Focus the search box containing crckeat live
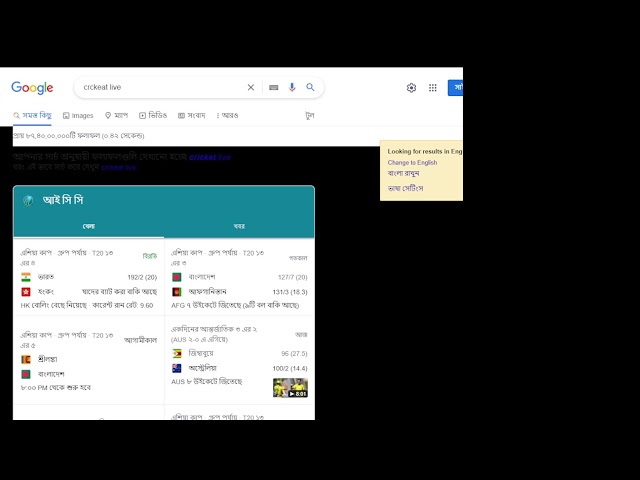 point(161,87)
